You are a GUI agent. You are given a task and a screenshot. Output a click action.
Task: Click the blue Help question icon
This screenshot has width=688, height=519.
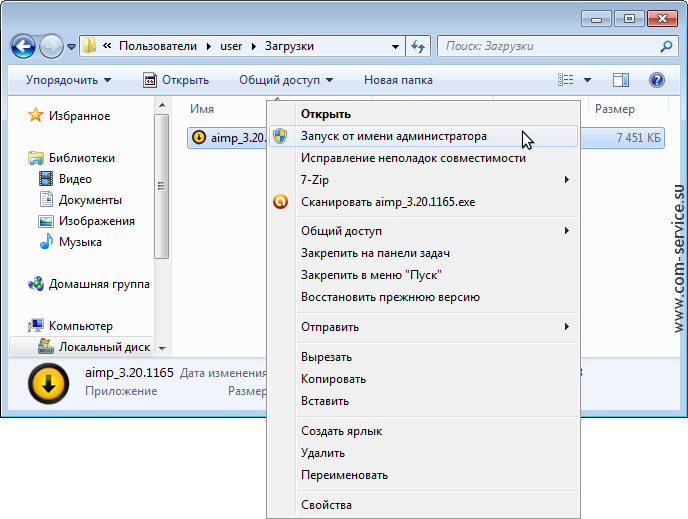657,80
